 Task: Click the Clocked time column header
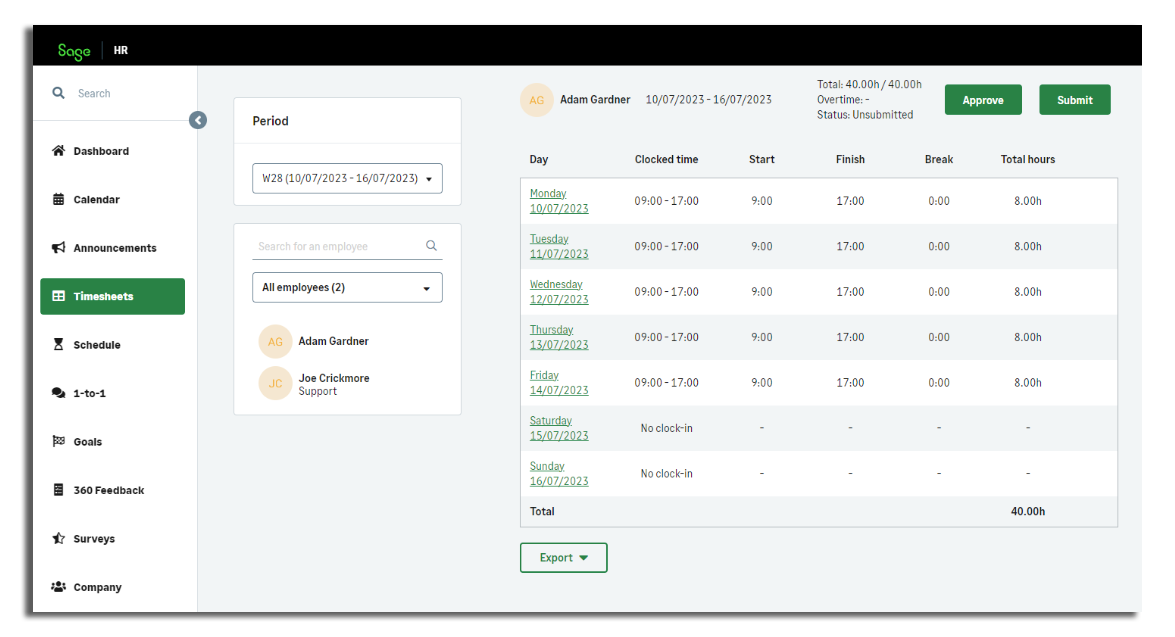(x=666, y=159)
